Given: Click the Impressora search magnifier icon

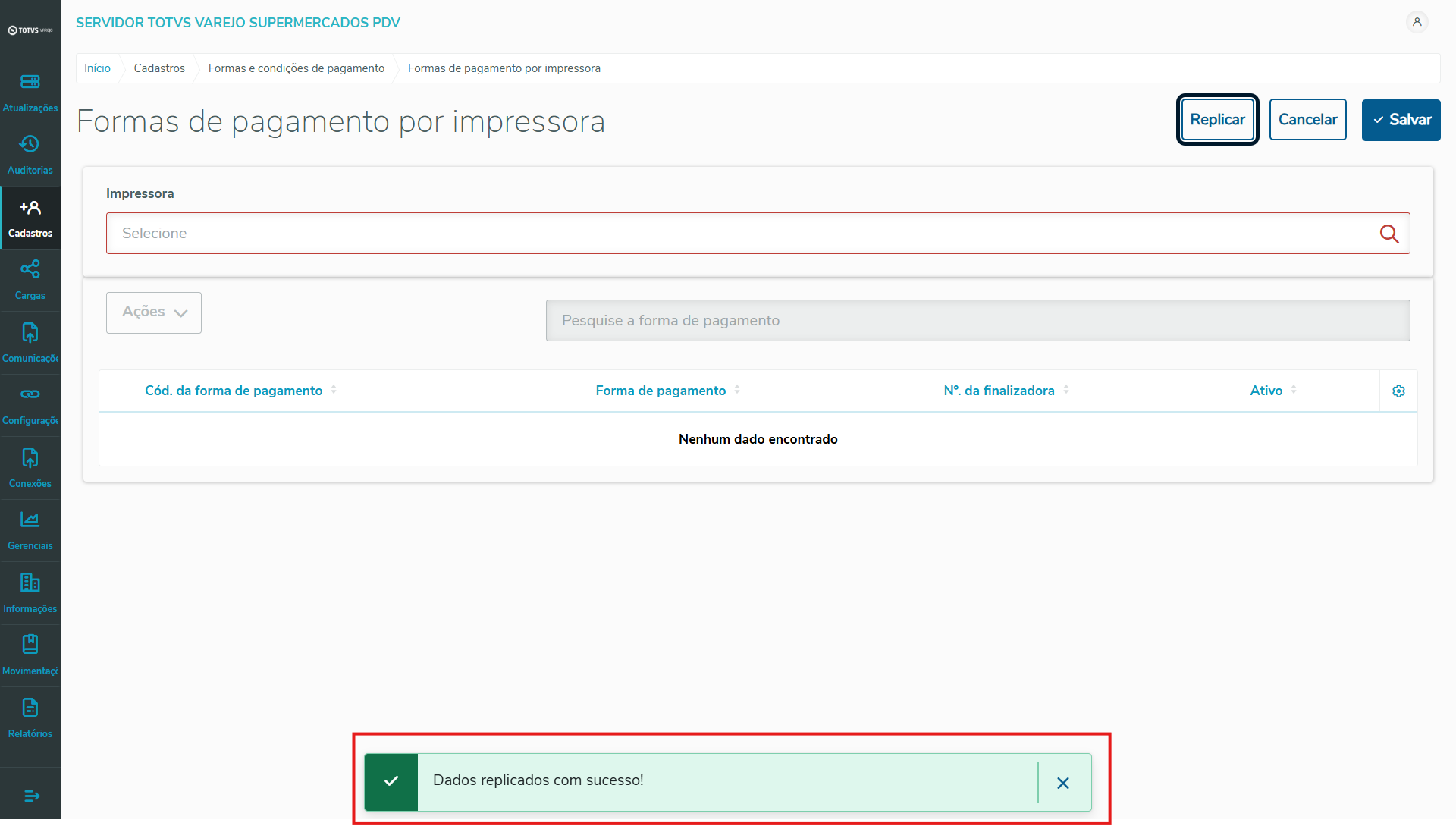Looking at the screenshot, I should 1389,234.
